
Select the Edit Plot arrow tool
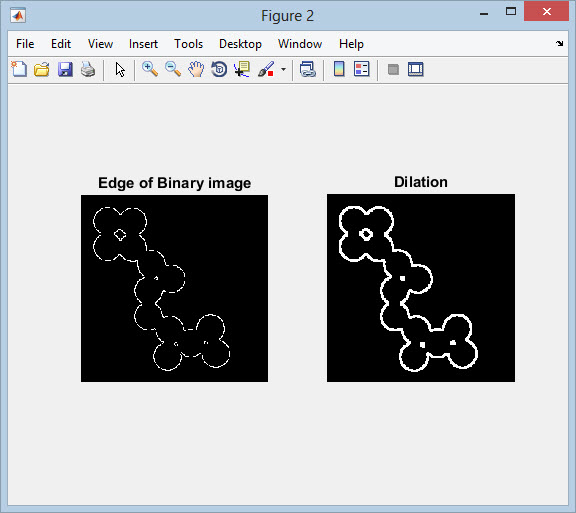point(120,69)
